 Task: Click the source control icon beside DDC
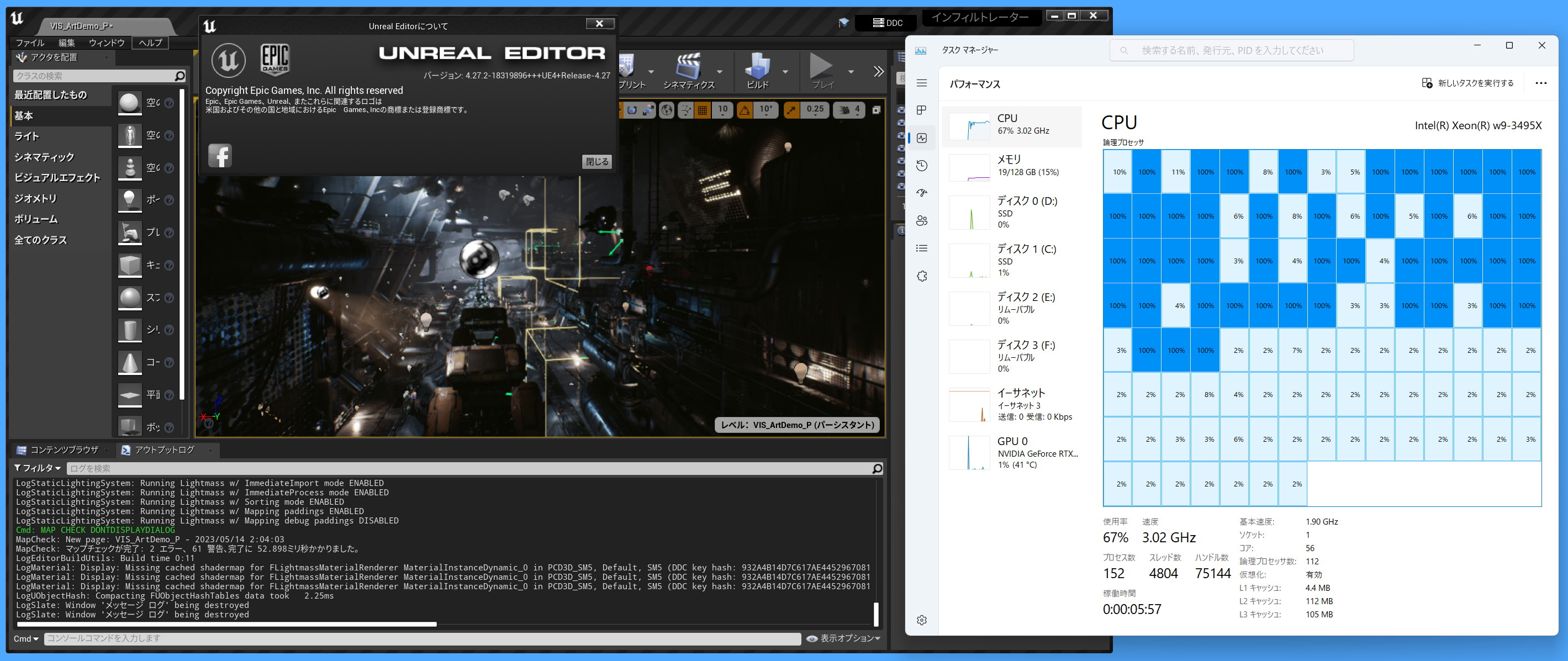[843, 23]
